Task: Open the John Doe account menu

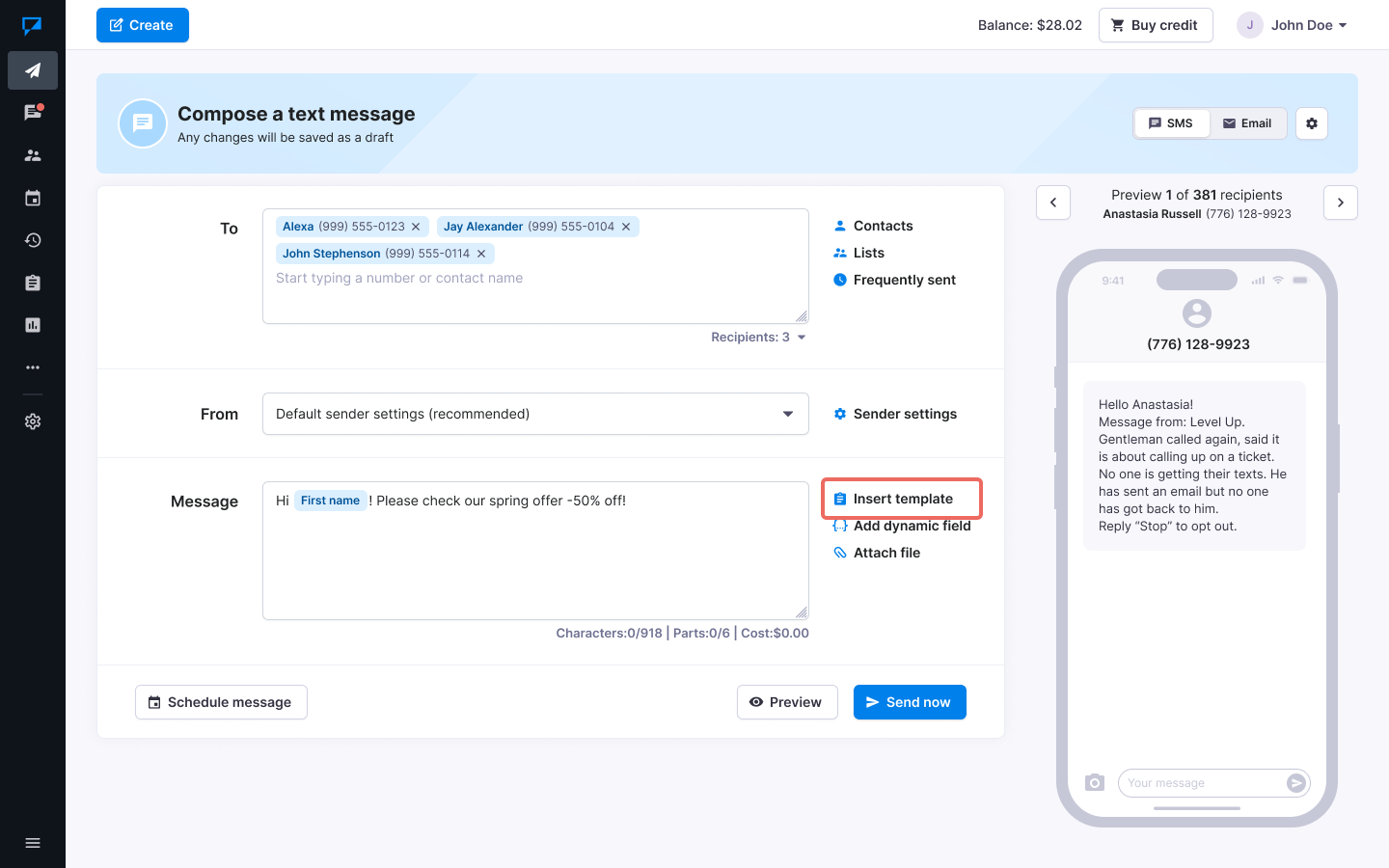Action: pyautogui.click(x=1293, y=25)
